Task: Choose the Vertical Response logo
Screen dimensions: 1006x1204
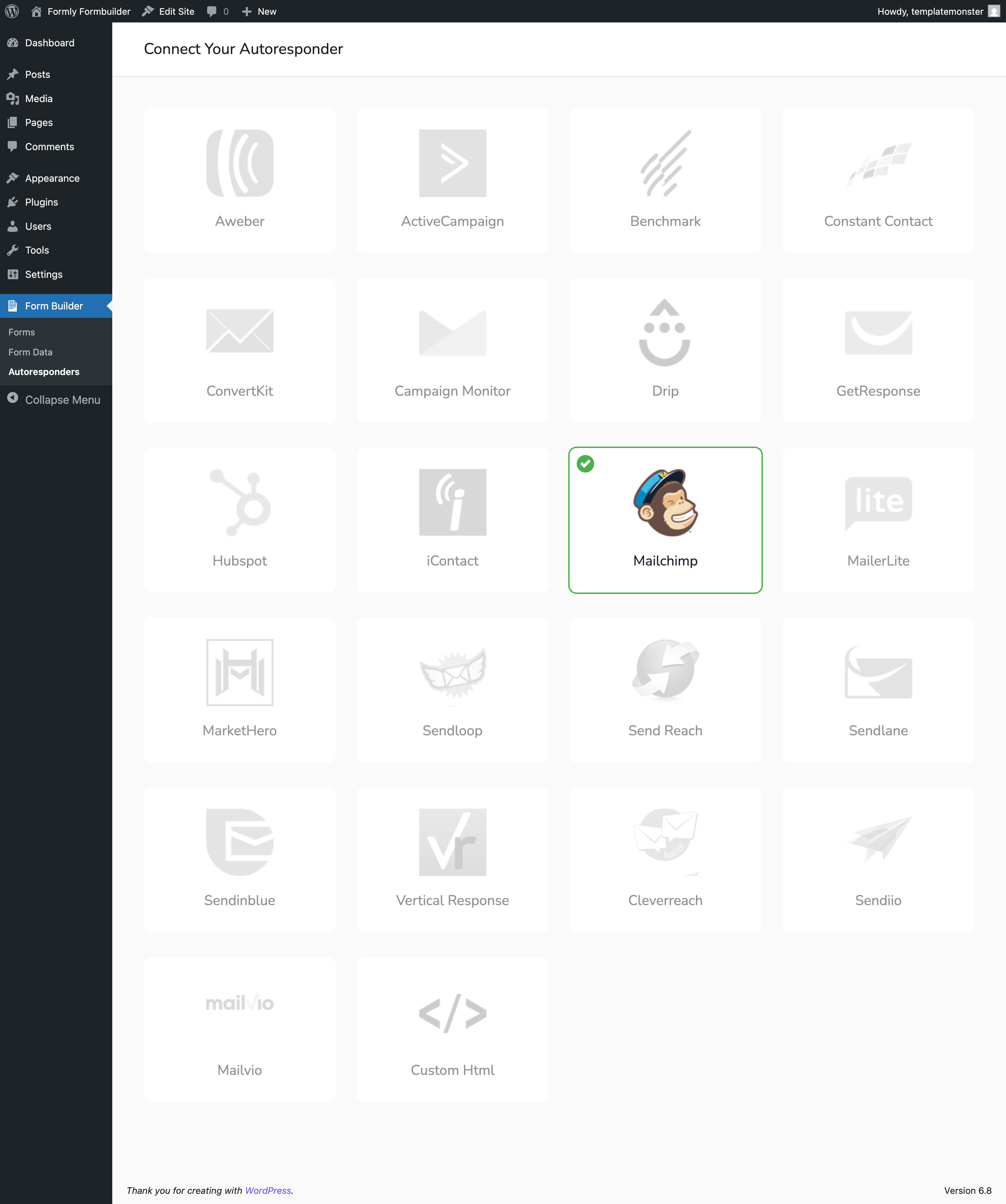Action: [x=452, y=842]
